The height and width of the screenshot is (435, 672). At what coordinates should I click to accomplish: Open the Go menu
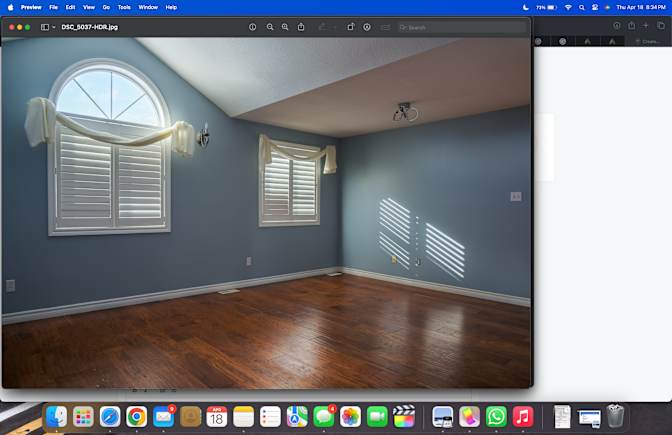[x=106, y=7]
